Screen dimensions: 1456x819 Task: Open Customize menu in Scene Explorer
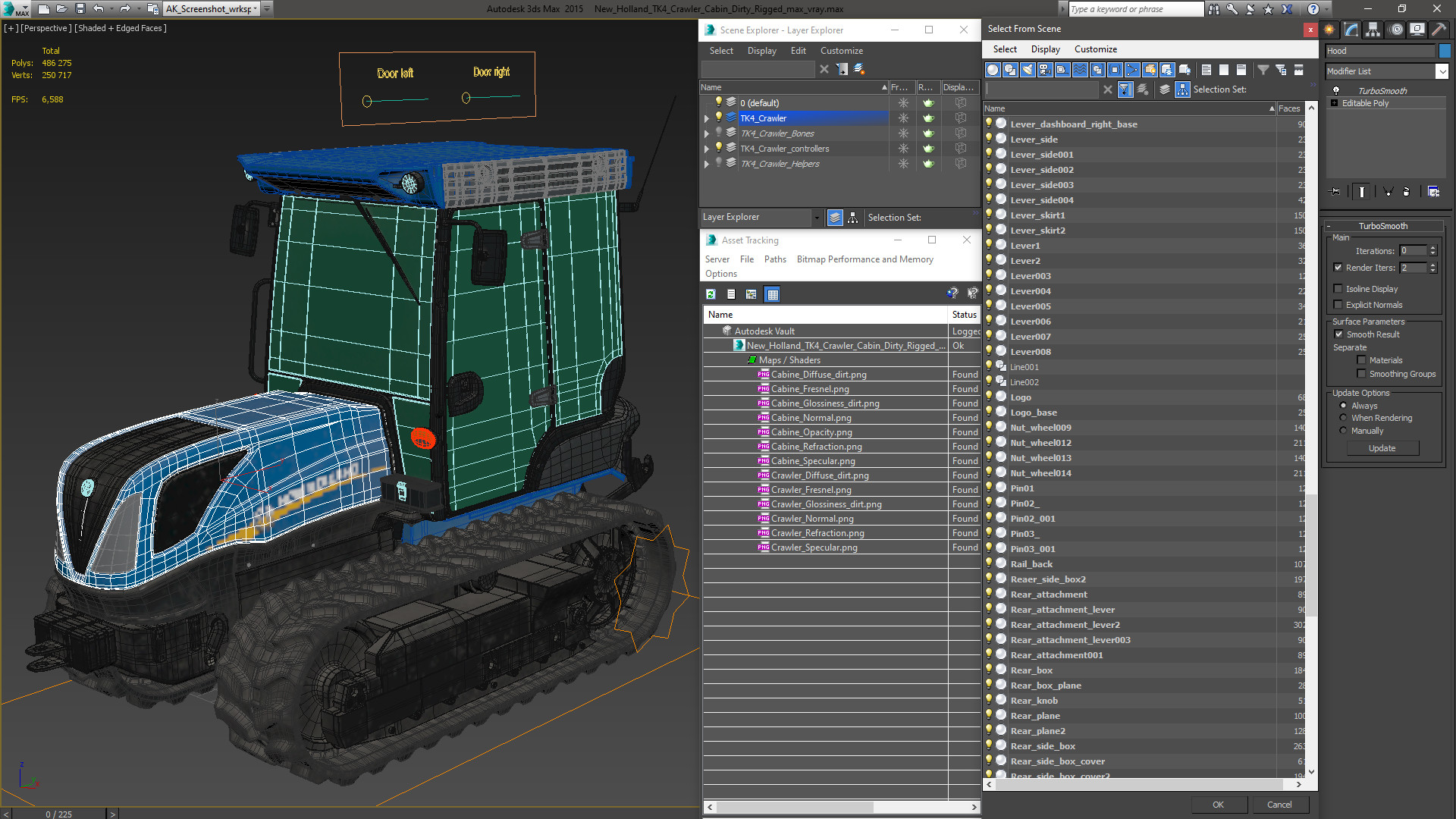click(841, 51)
